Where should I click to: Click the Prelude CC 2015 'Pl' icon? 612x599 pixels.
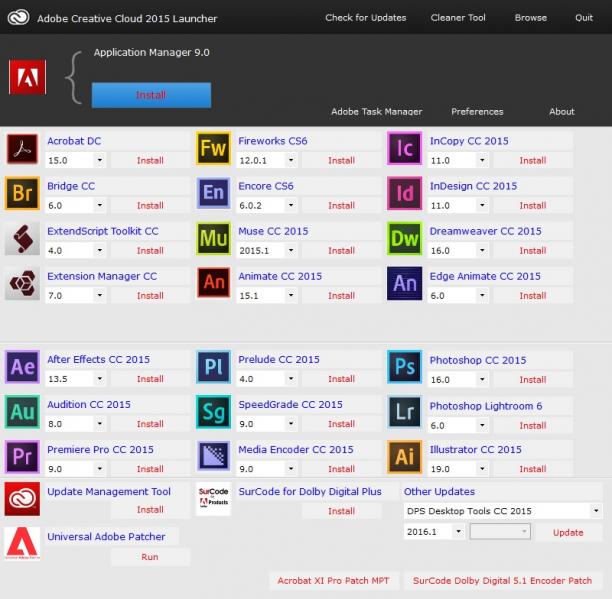[x=213, y=367]
